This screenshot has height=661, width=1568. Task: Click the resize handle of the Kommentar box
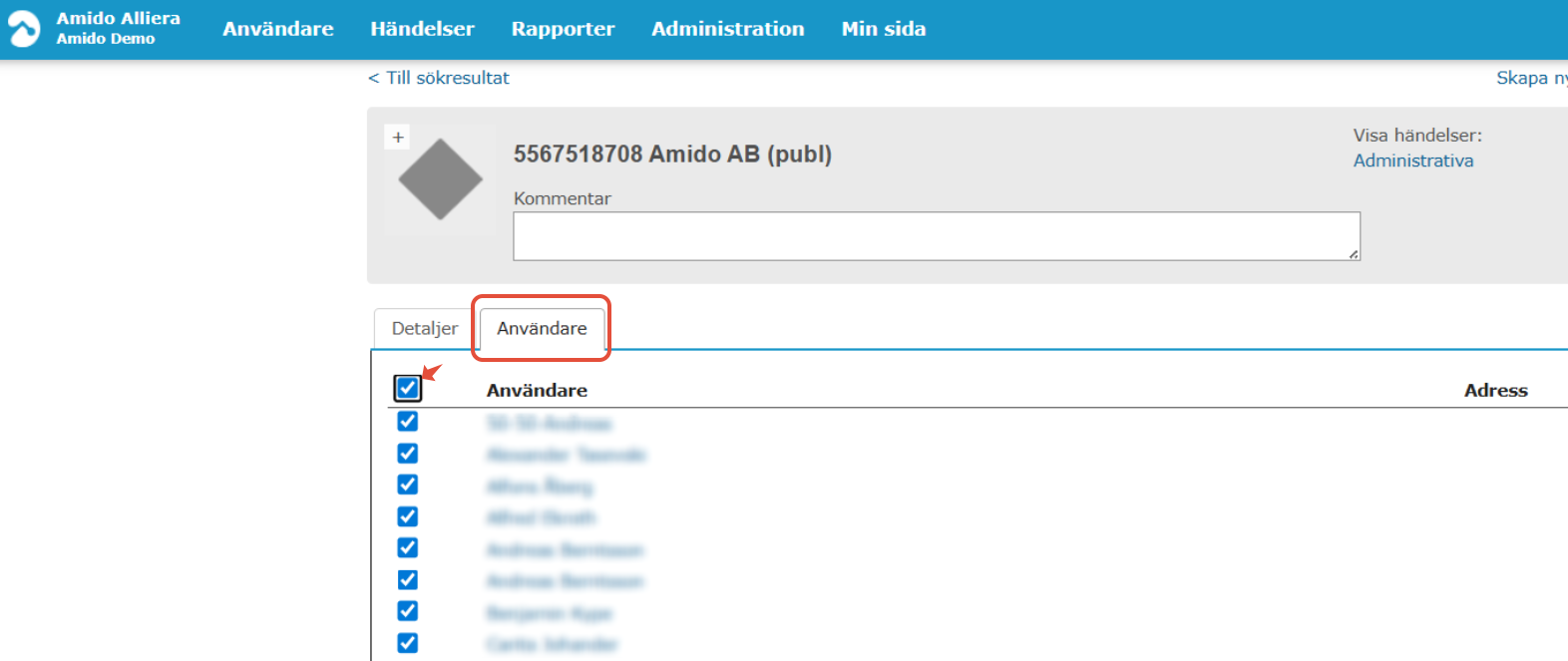(1354, 254)
